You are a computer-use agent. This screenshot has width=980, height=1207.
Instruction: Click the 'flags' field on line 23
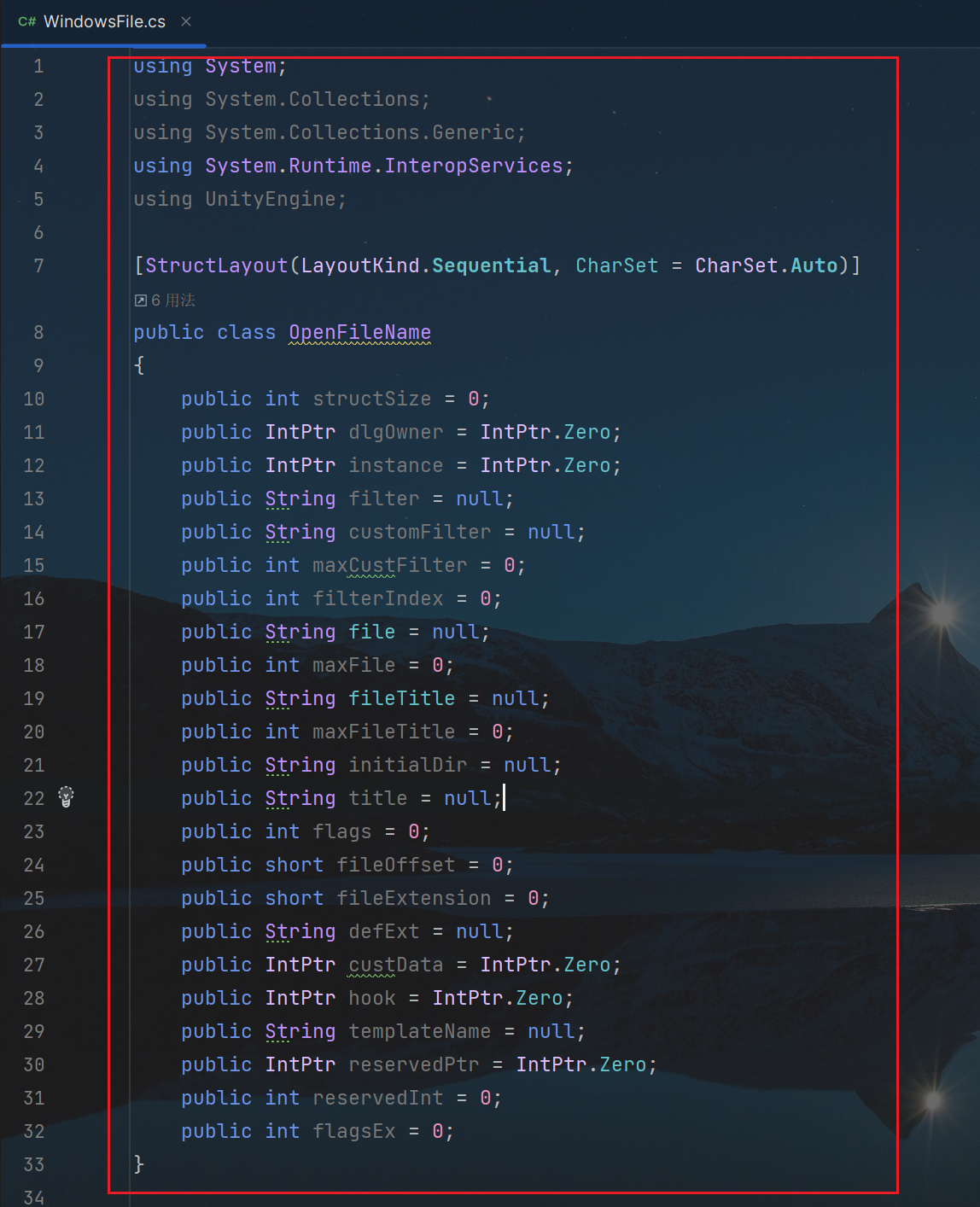click(x=342, y=831)
